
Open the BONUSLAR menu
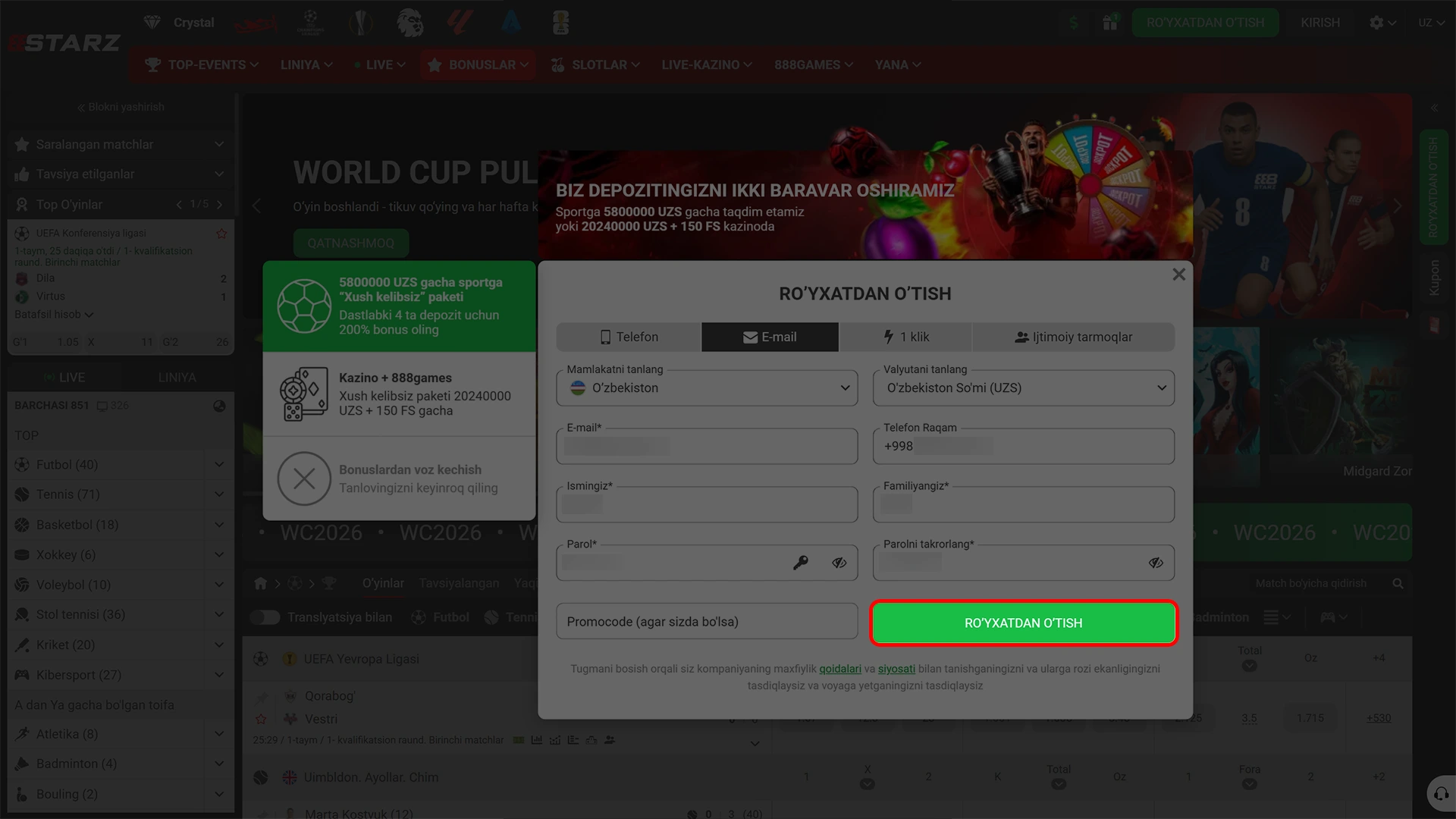click(478, 65)
